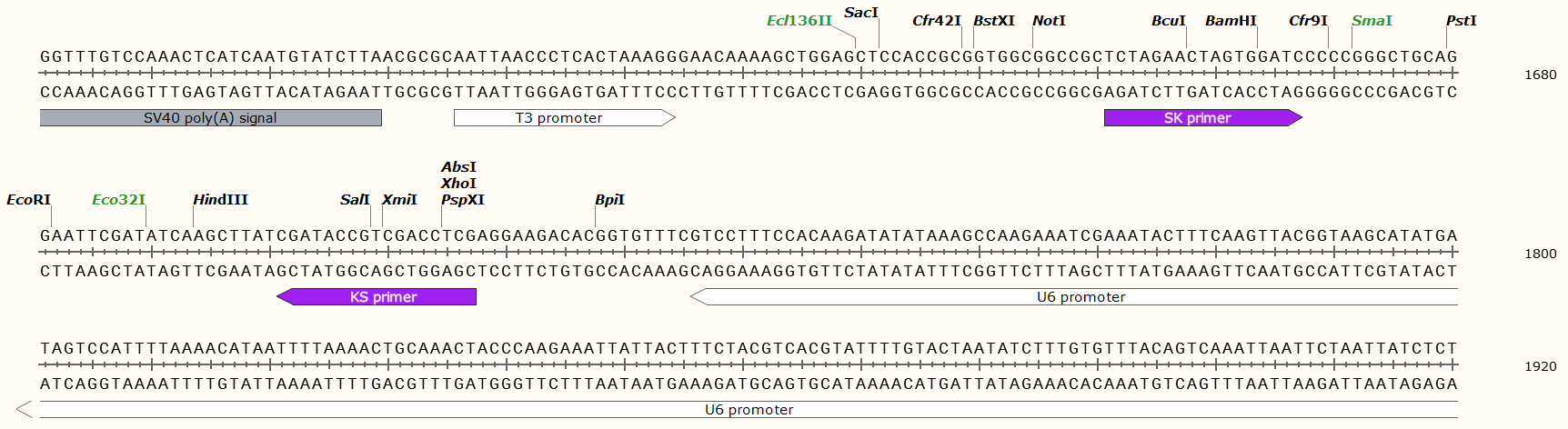The height and width of the screenshot is (429, 1568).
Task: Select the SV40 poly(A) signal feature
Action: 210,117
